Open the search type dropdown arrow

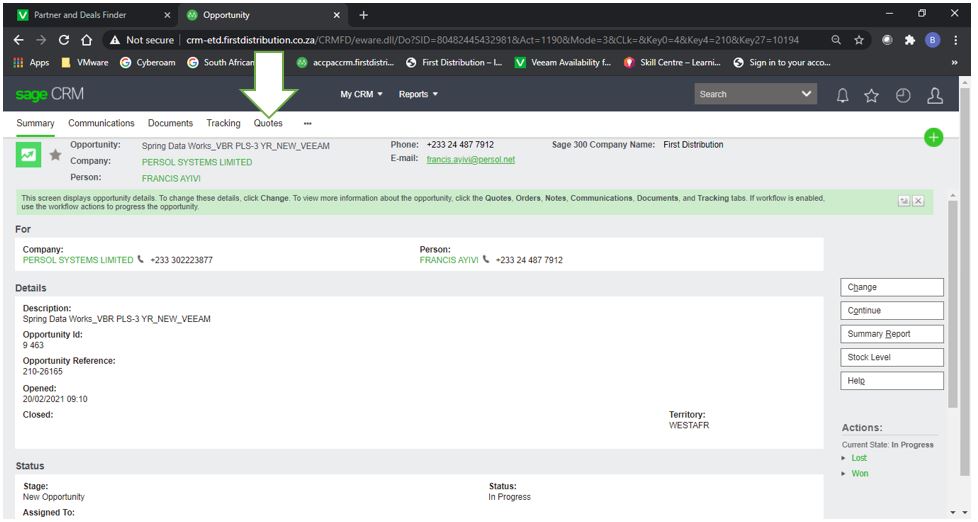tap(807, 94)
